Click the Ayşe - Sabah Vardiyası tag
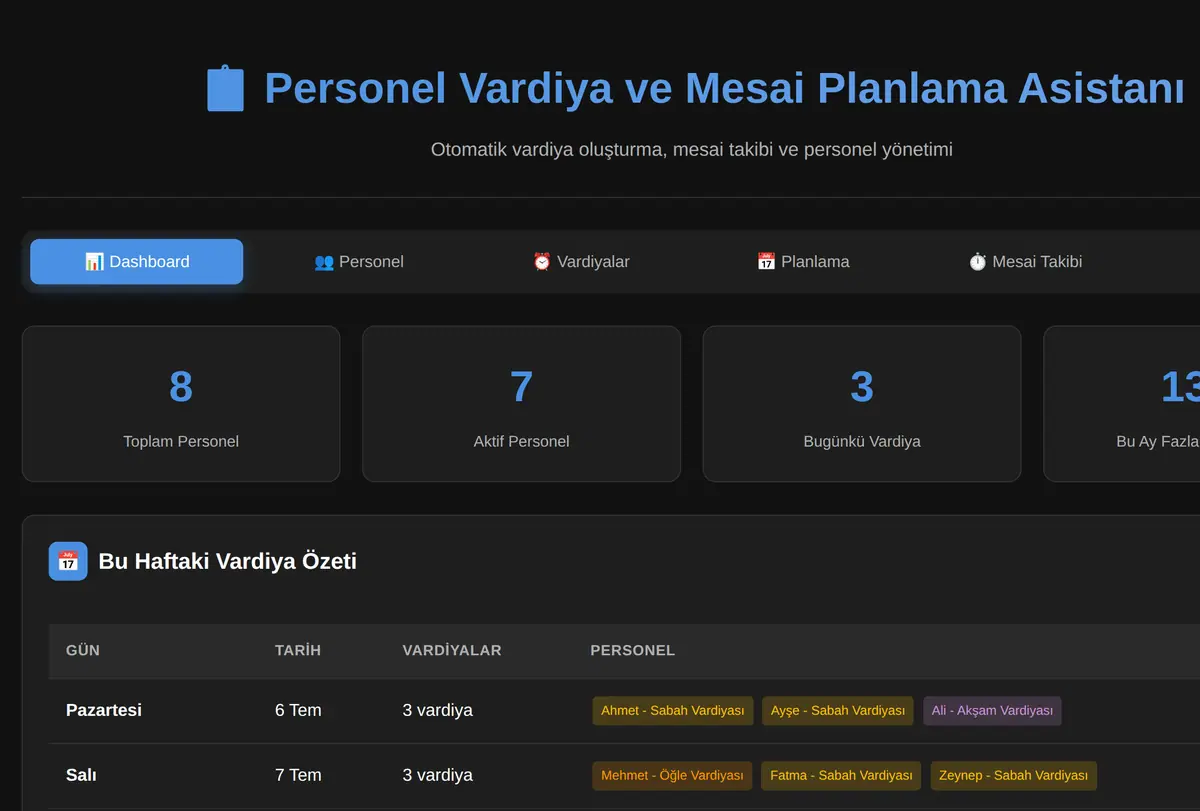The height and width of the screenshot is (811, 1200). (x=838, y=711)
